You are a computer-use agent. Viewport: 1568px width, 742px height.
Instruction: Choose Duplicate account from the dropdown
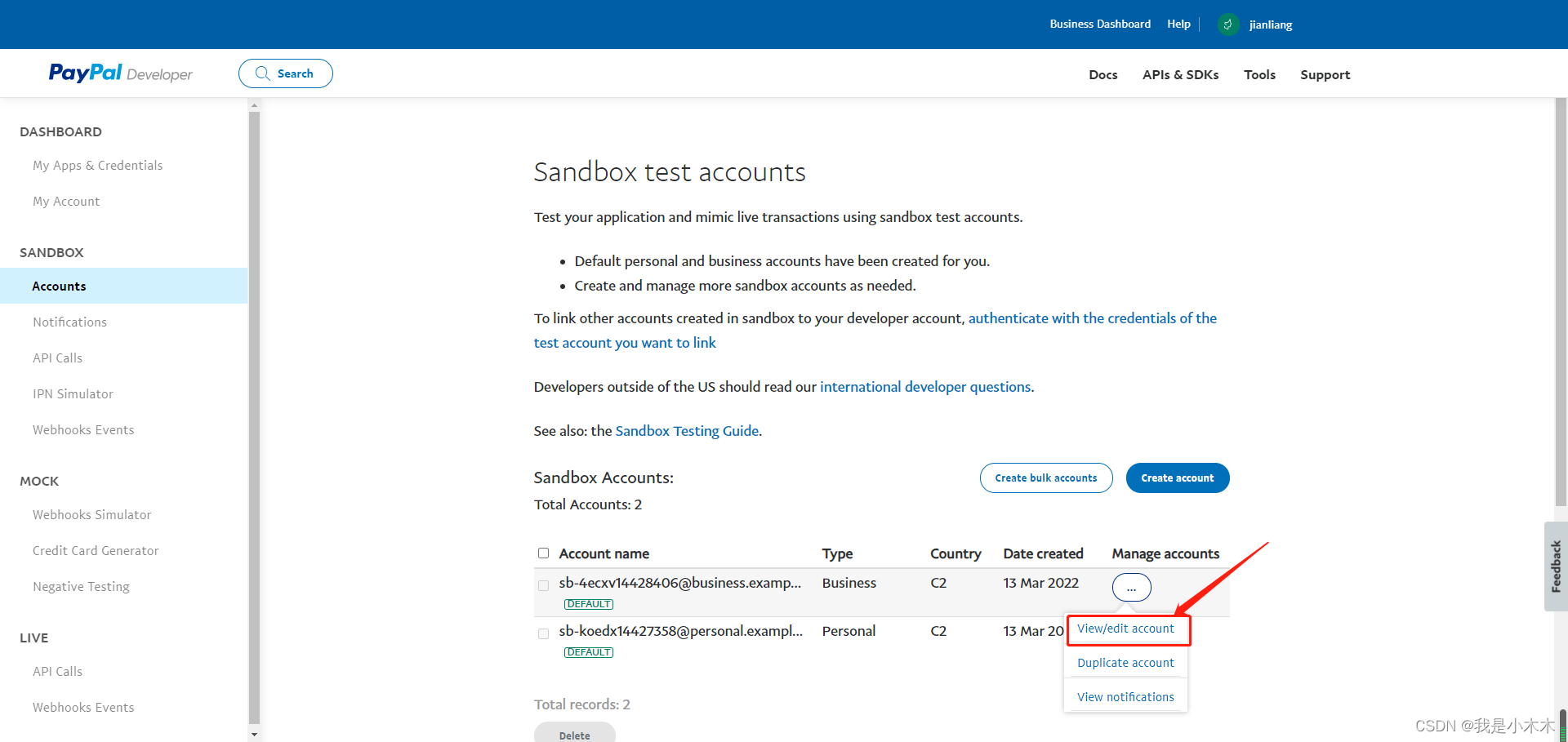pyautogui.click(x=1125, y=663)
